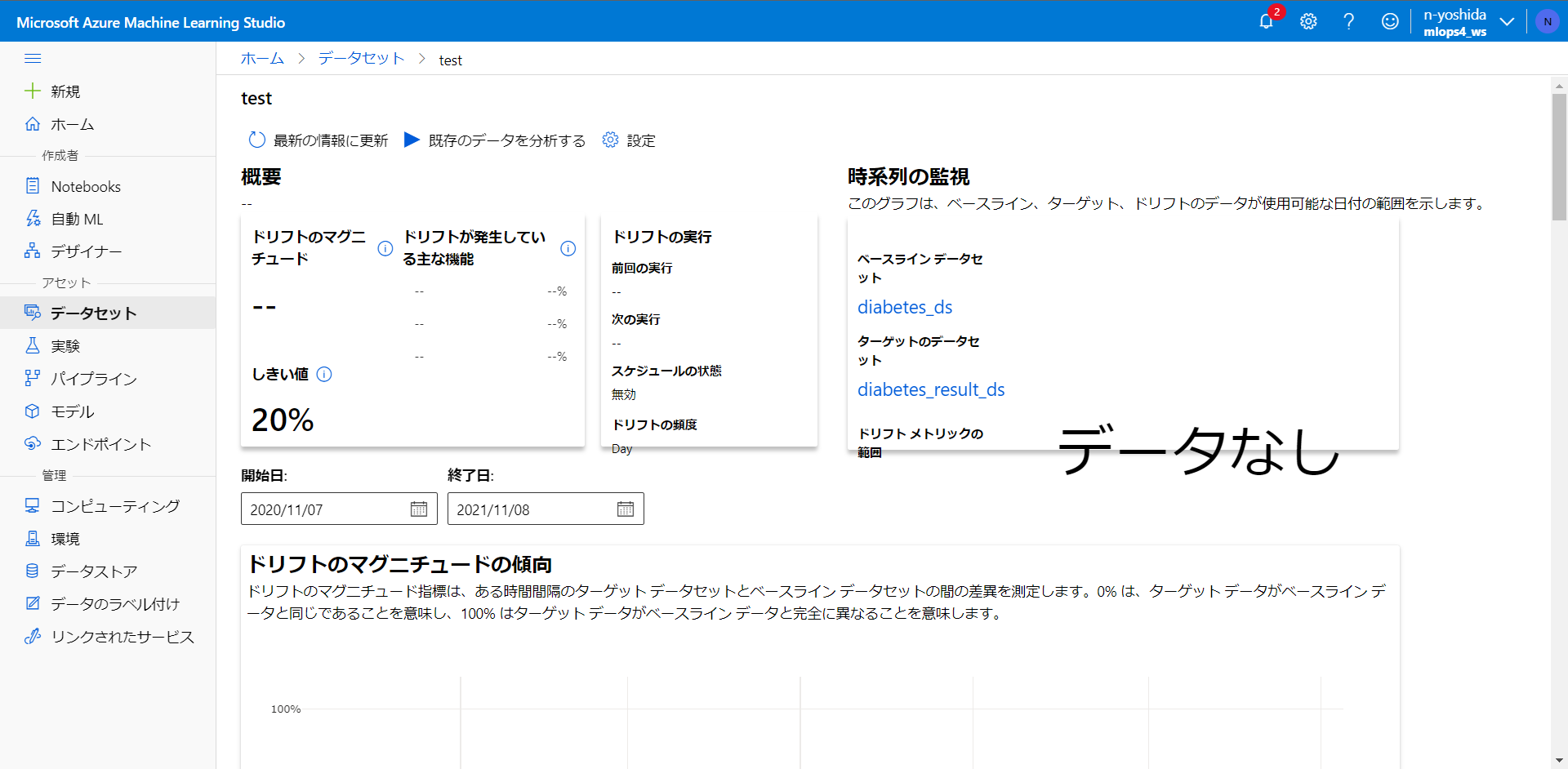Collapse the sidebar with hamburger icon

pos(33,58)
